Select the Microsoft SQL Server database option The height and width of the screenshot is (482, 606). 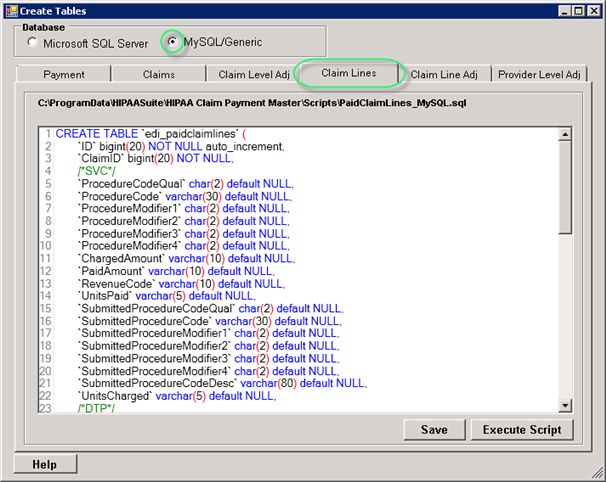(35, 43)
